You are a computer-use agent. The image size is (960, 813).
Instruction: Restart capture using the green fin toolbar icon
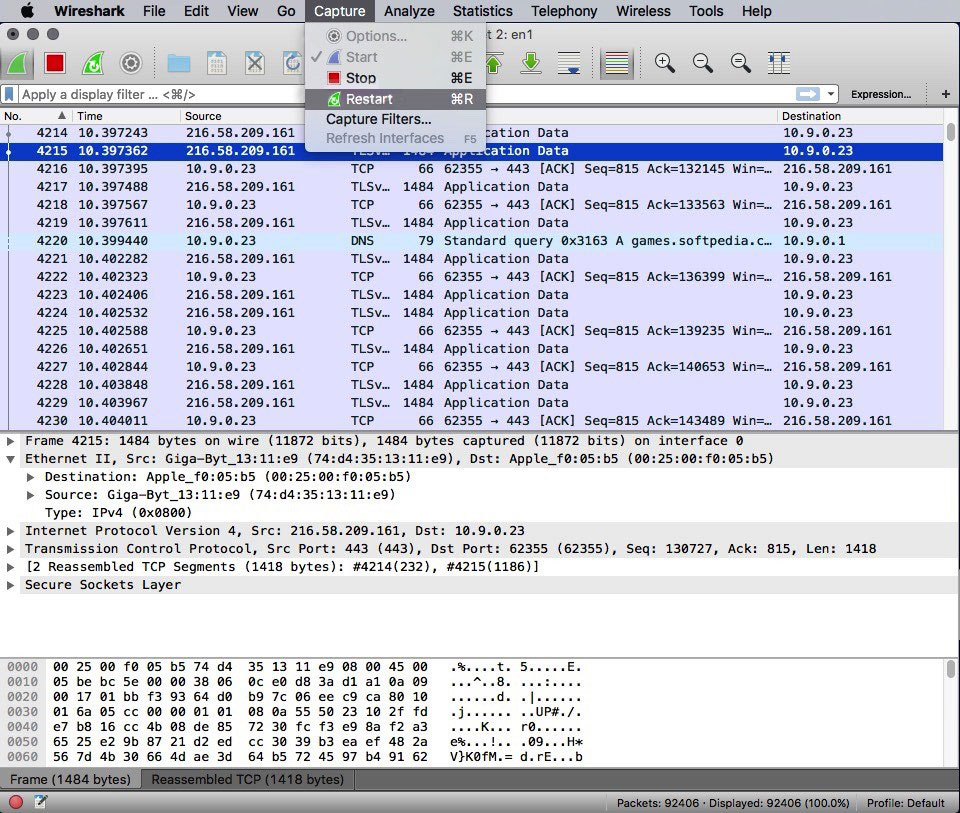[x=93, y=63]
